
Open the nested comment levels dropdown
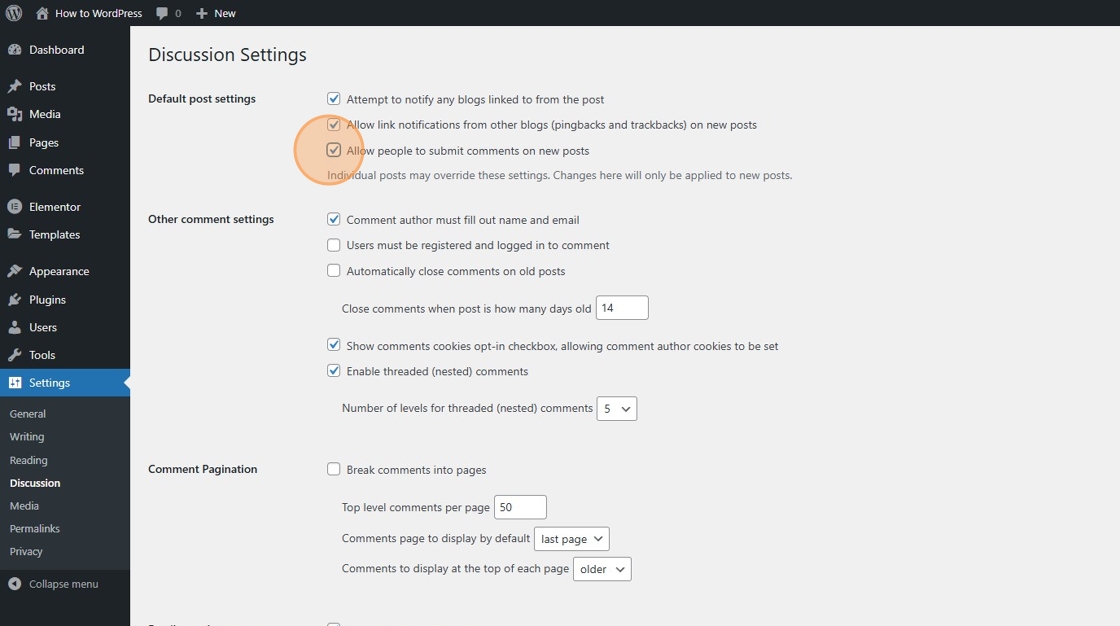[x=616, y=409]
